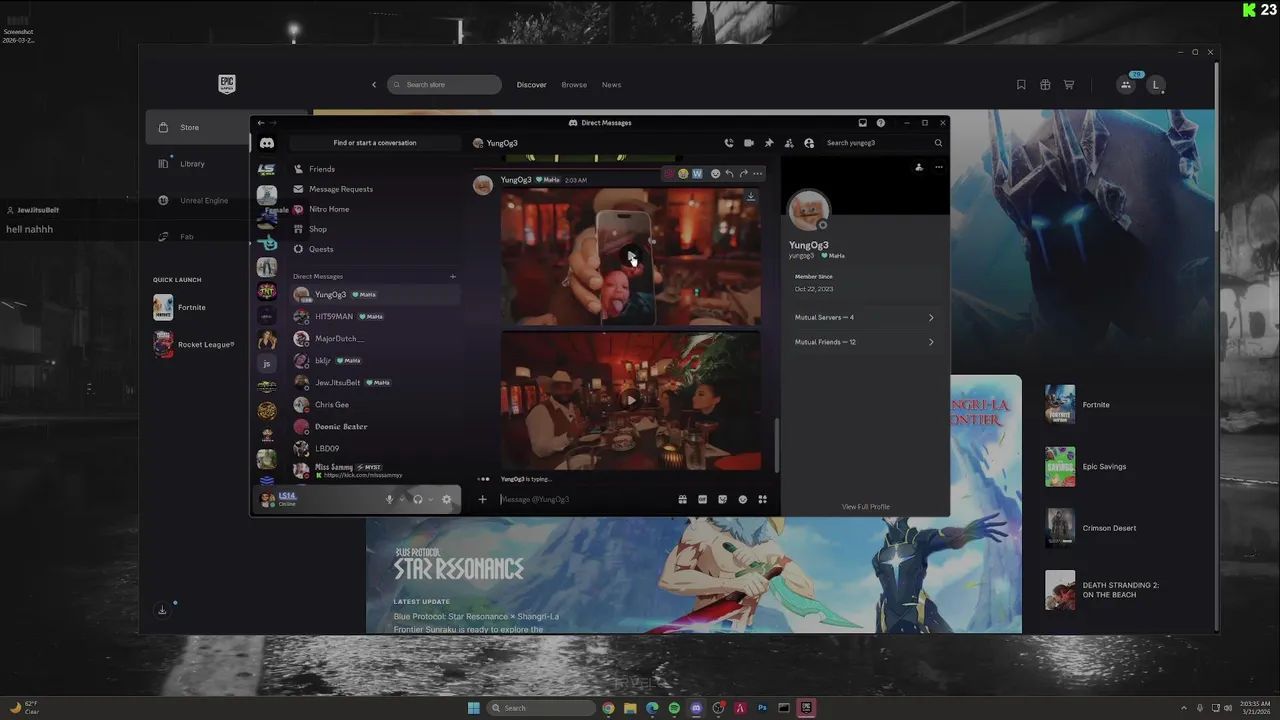Open Epic Games friends icon

1126,85
